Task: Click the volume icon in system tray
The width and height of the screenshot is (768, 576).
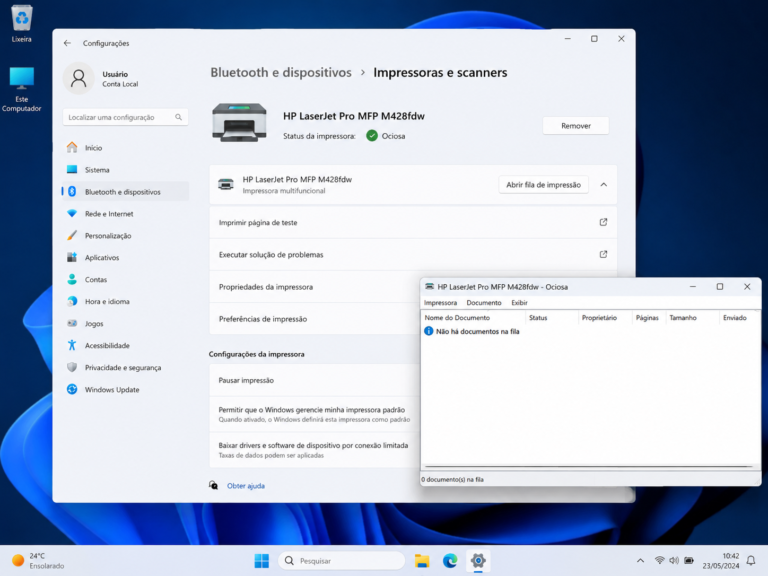Action: pyautogui.click(x=674, y=560)
